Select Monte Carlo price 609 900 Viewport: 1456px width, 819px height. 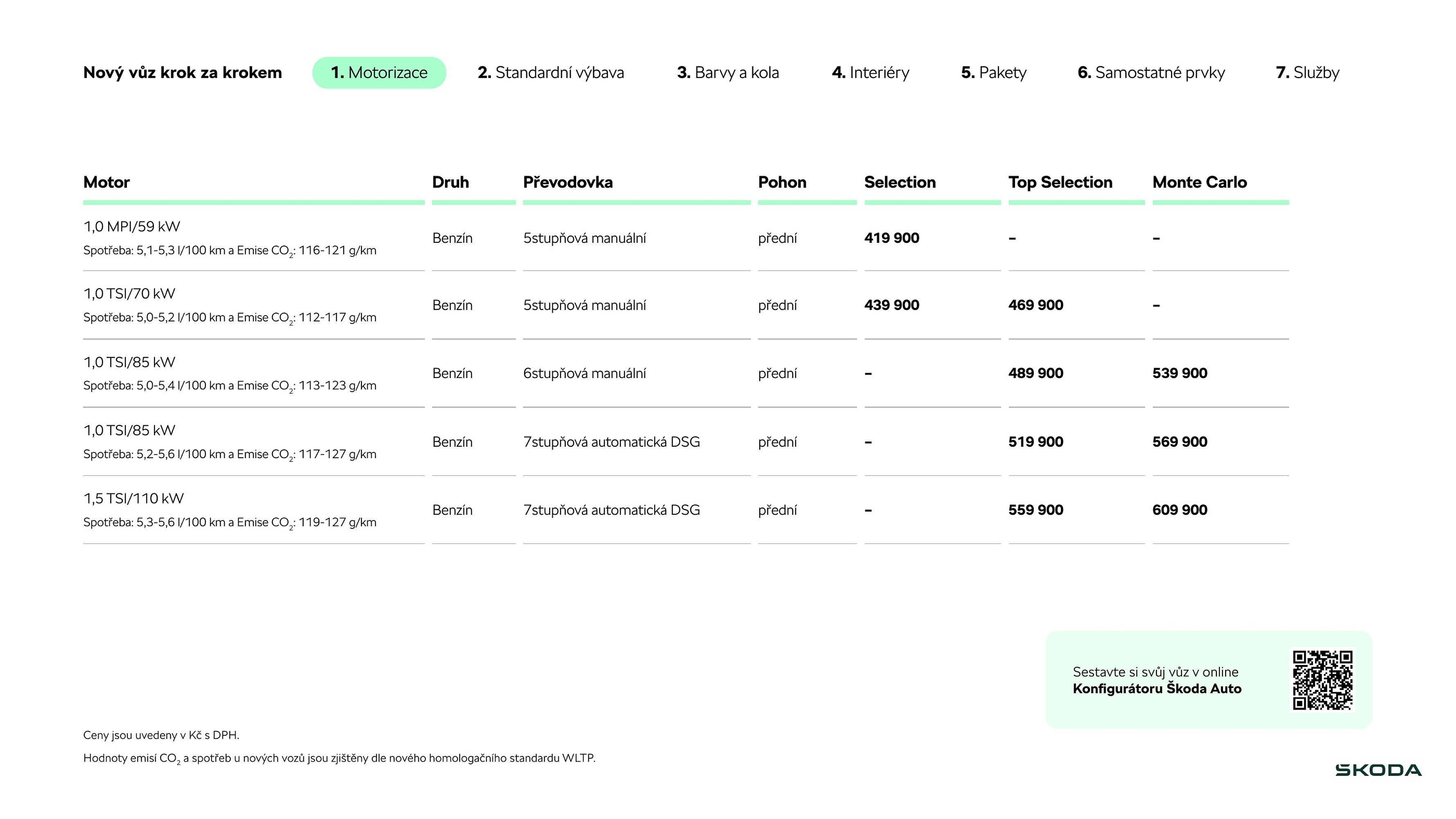click(1180, 510)
